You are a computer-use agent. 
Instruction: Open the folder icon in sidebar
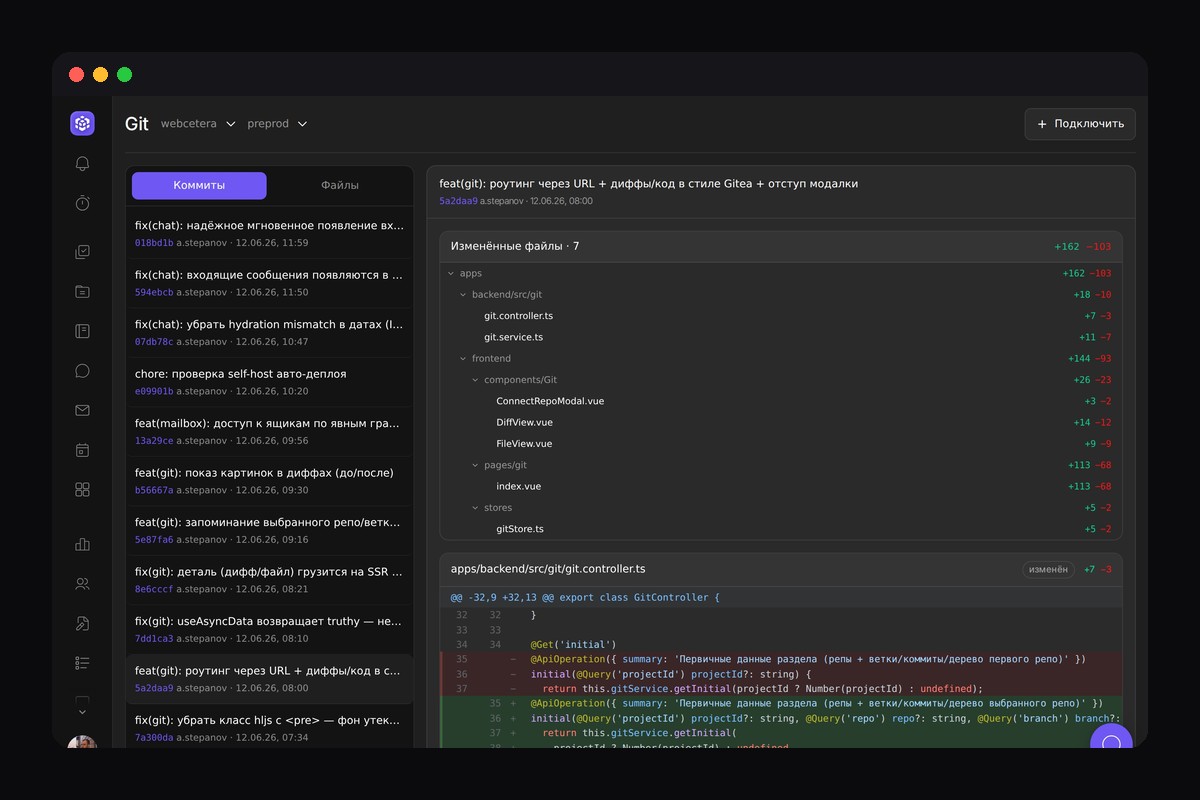(x=82, y=292)
